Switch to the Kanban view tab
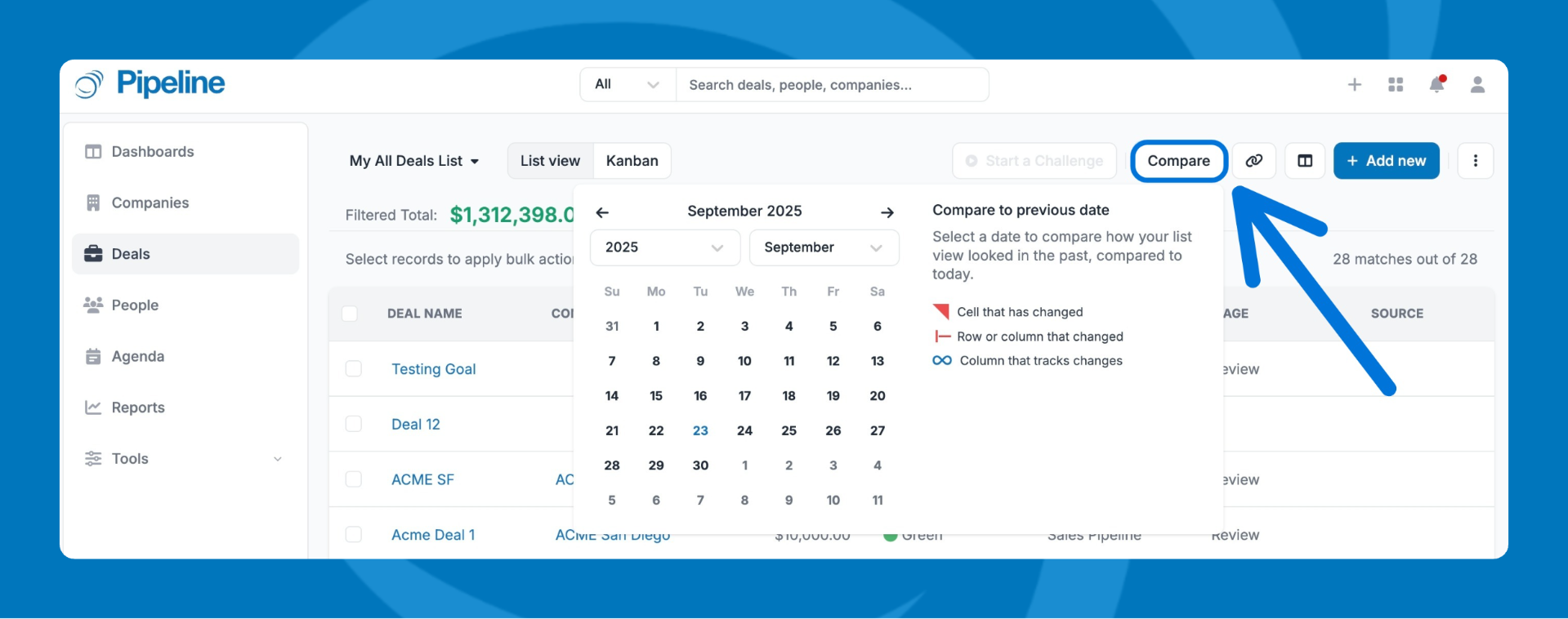 [x=632, y=161]
